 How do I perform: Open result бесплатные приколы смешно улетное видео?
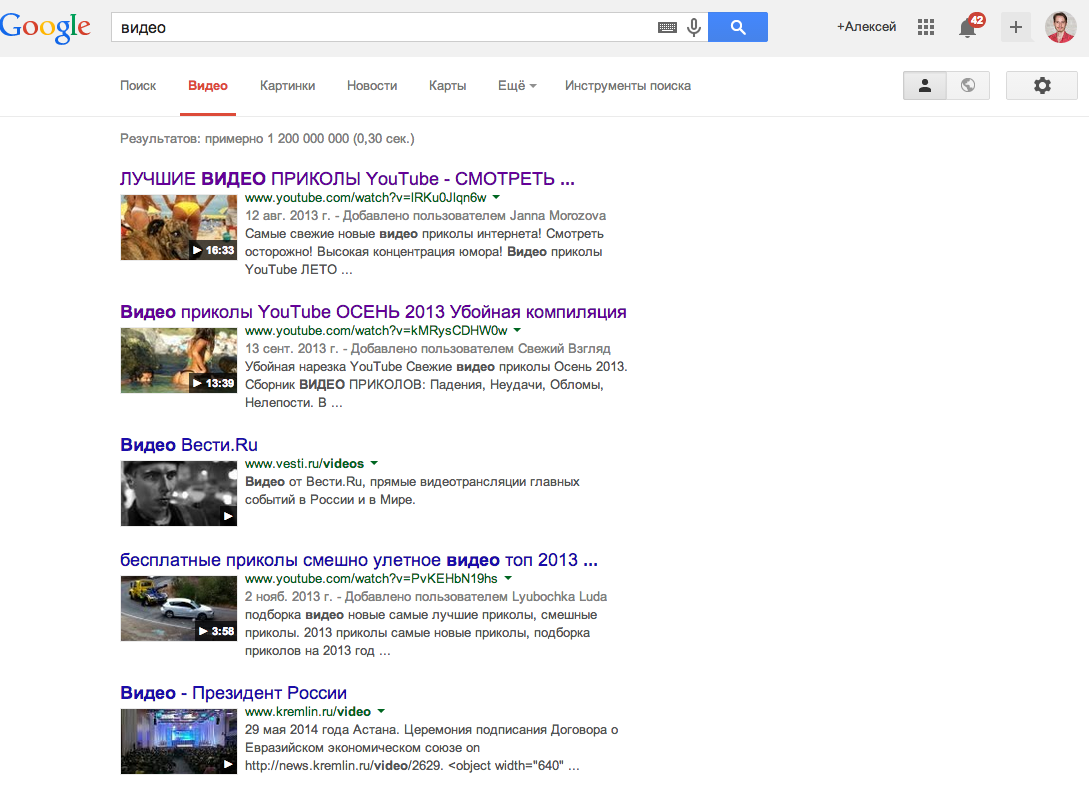tap(359, 560)
